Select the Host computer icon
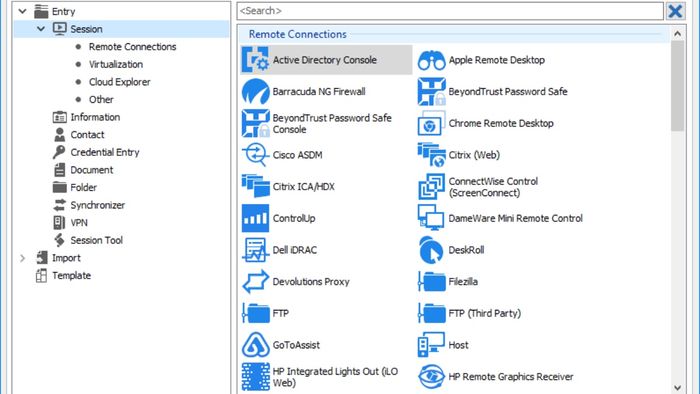Image resolution: width=700 pixels, height=394 pixels. 431,345
